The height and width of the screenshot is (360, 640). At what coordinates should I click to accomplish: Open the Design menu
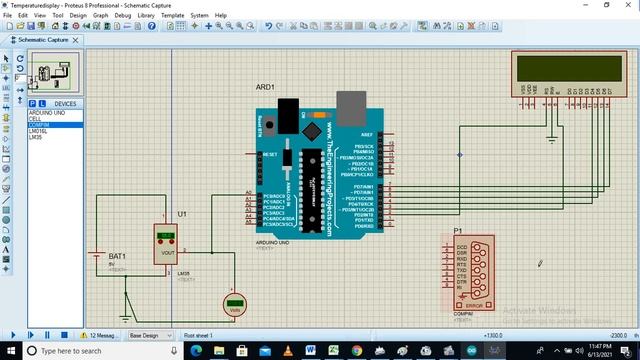point(78,15)
